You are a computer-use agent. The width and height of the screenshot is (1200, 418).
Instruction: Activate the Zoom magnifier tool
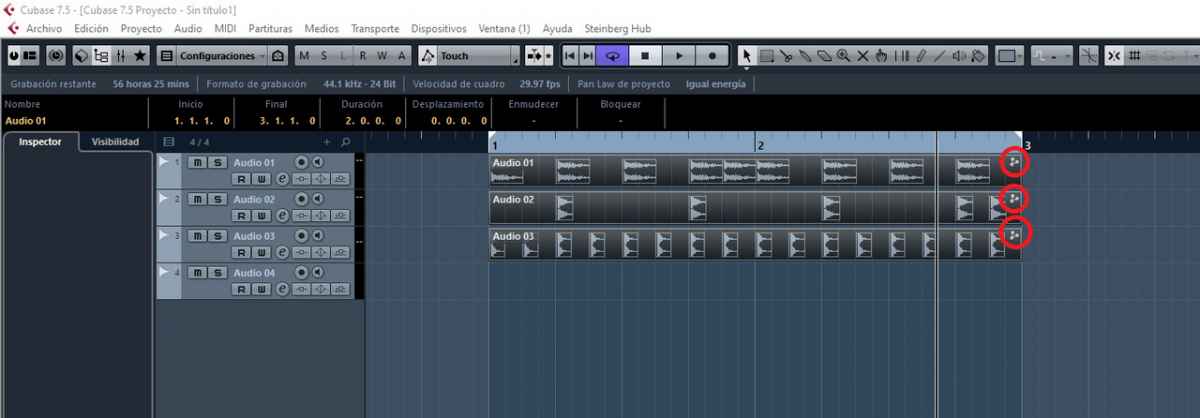point(844,56)
